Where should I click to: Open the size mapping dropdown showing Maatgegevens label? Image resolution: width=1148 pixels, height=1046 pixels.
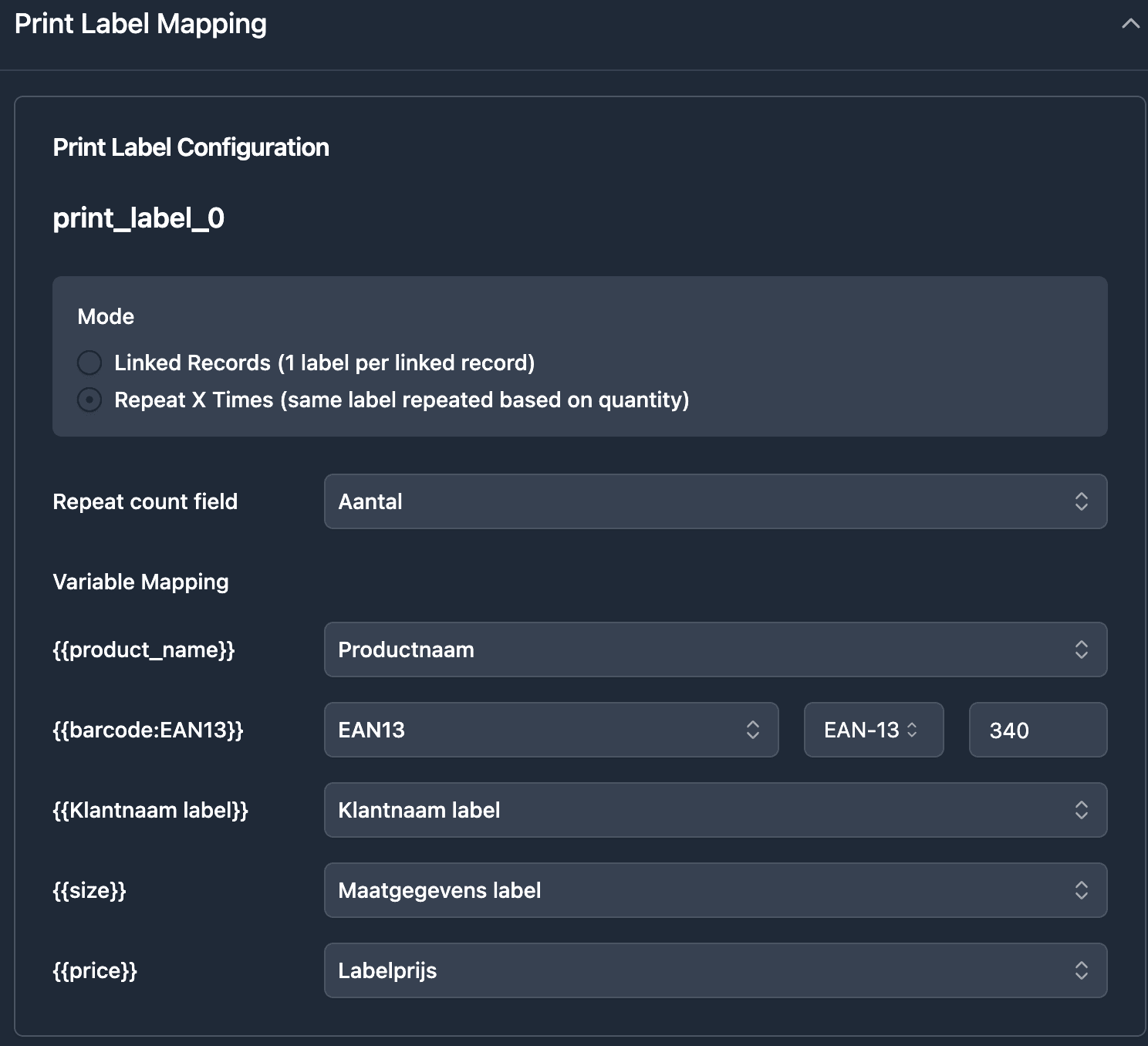[x=715, y=890]
